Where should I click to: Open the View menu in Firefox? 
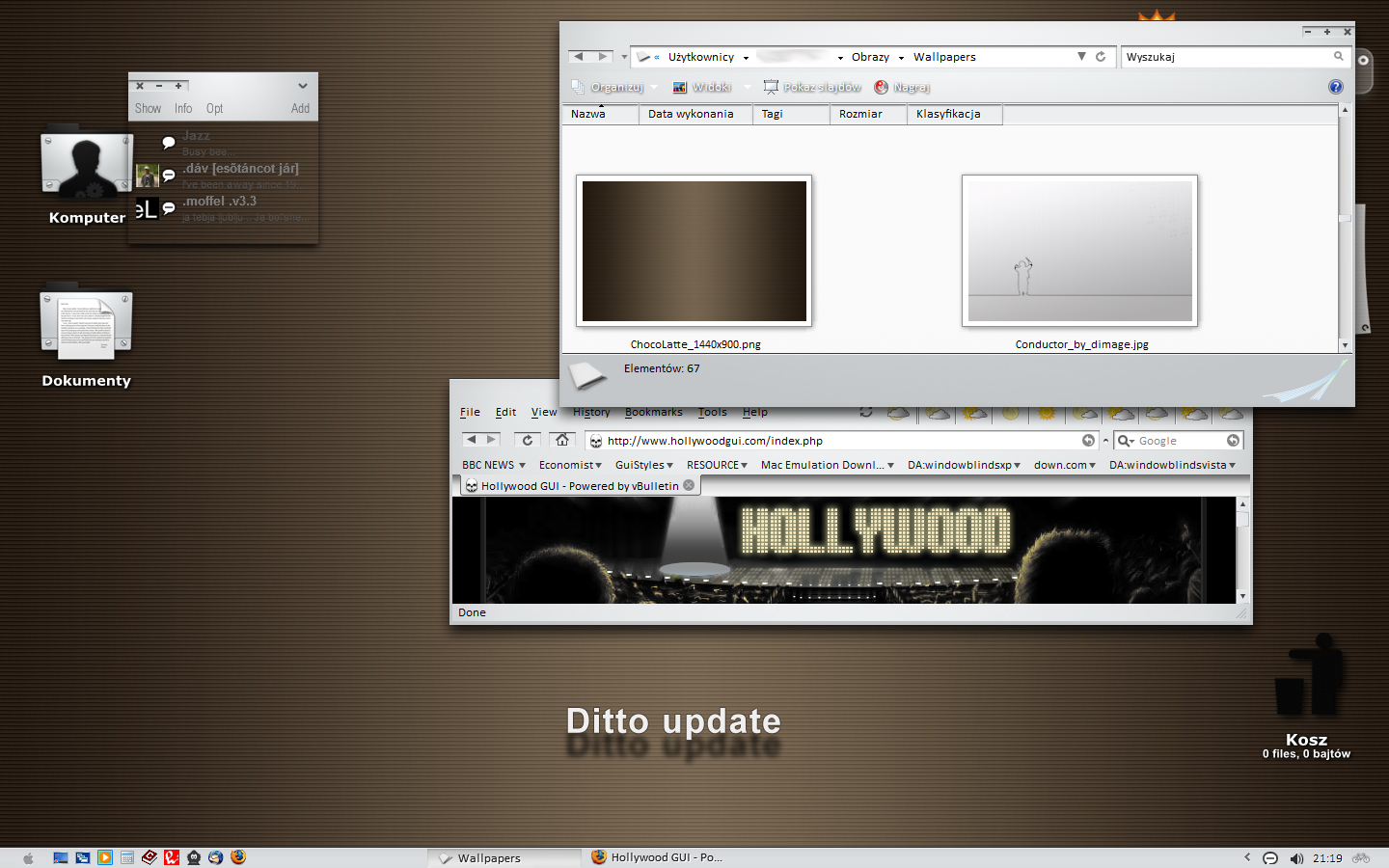(x=544, y=412)
